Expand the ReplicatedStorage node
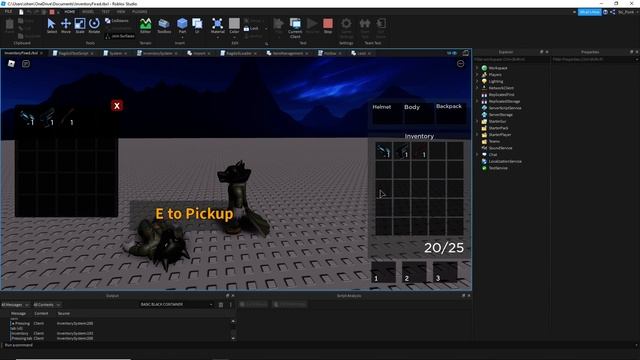640x360 pixels. (x=477, y=101)
